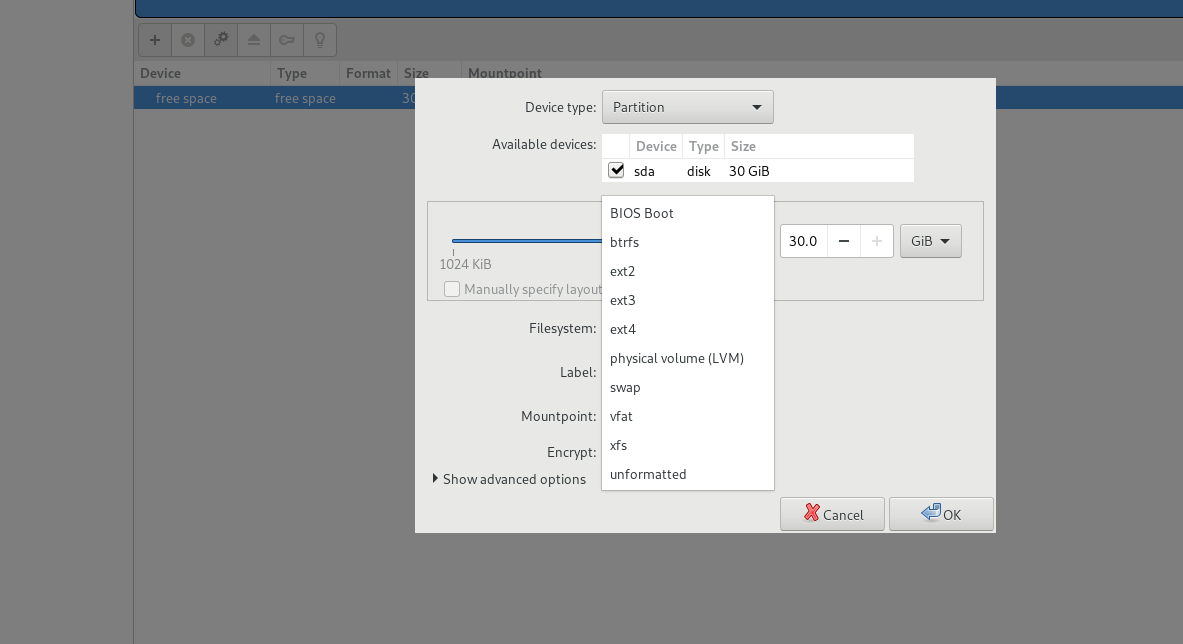Open the edit device gears icon
This screenshot has height=644, width=1183.
(221, 40)
